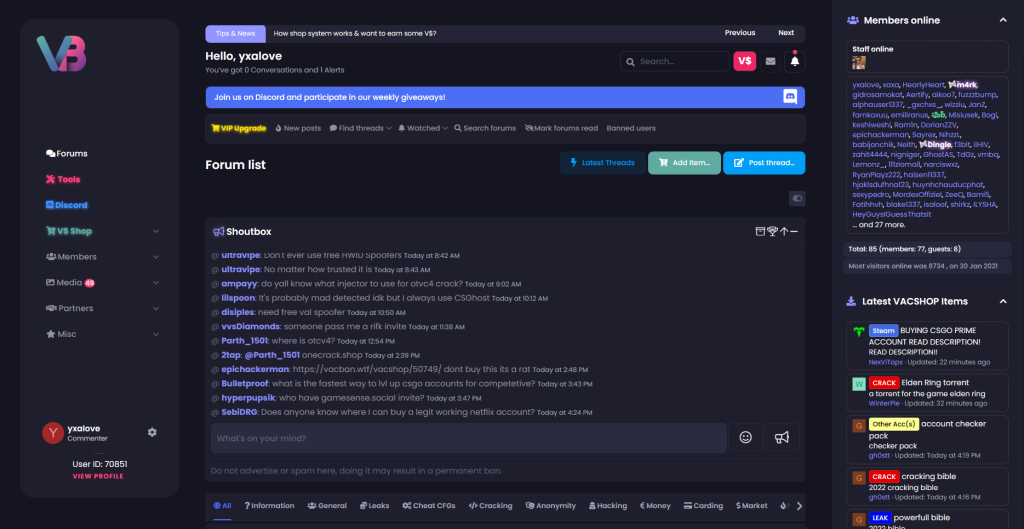Select the Anonymity forum tab
The image size is (1024, 529).
tap(551, 505)
